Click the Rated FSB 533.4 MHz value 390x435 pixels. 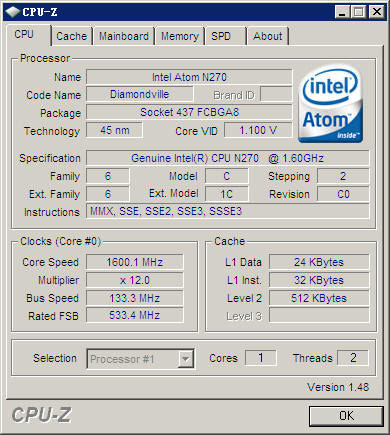click(x=135, y=315)
